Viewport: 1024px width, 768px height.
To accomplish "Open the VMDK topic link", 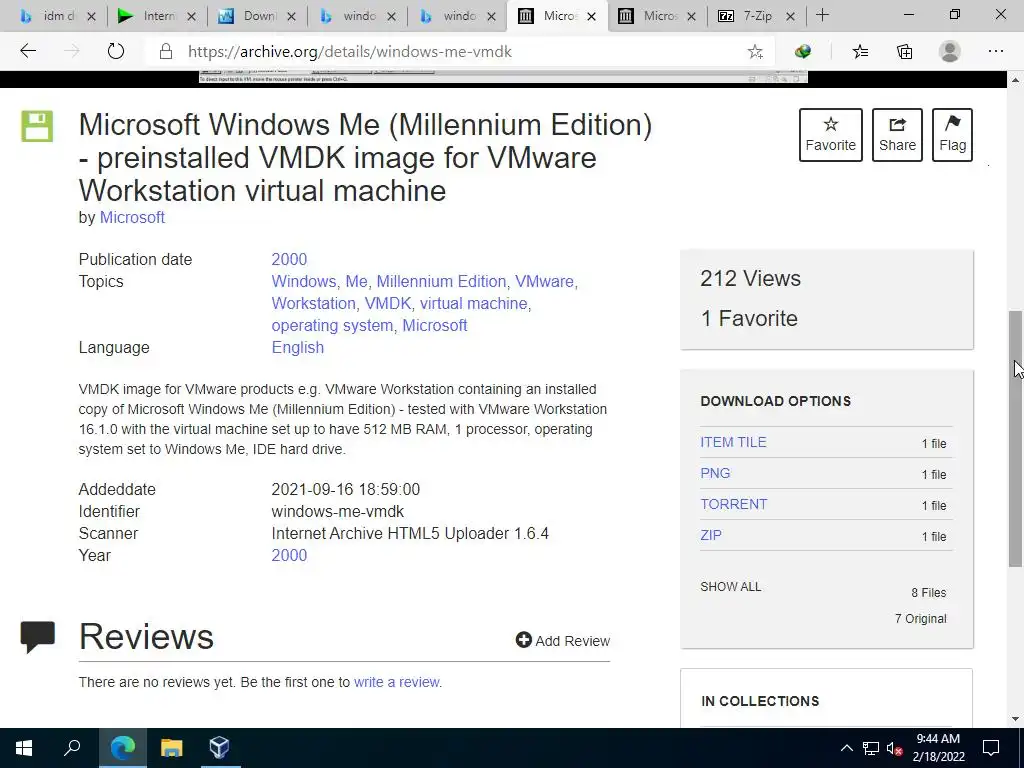I will (387, 304).
